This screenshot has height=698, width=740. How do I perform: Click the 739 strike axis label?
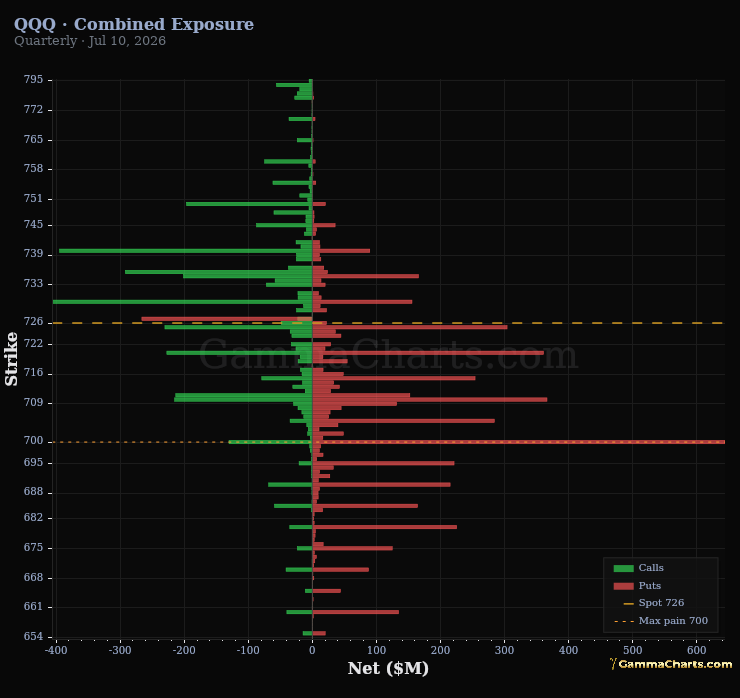(x=33, y=254)
